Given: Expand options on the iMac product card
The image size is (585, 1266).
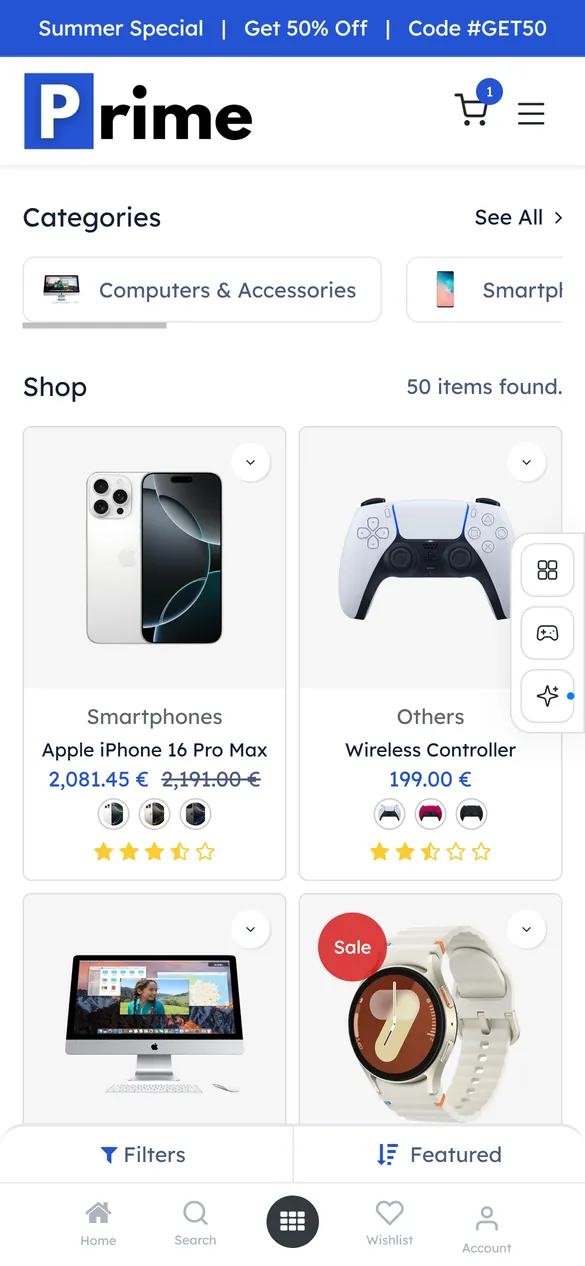Looking at the screenshot, I should pos(250,929).
